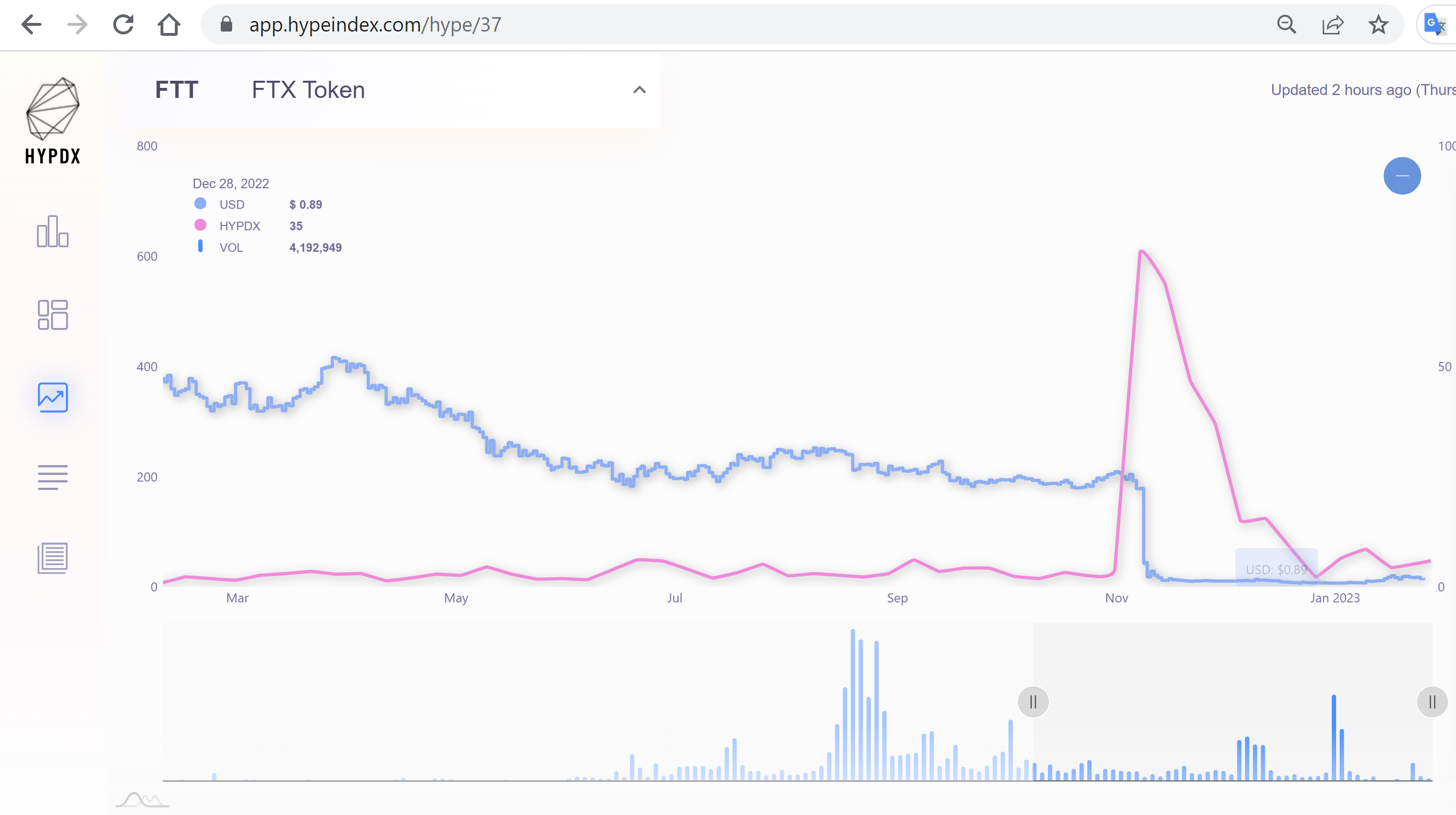Click the HYPDX logo
The image size is (1456, 815).
click(53, 120)
